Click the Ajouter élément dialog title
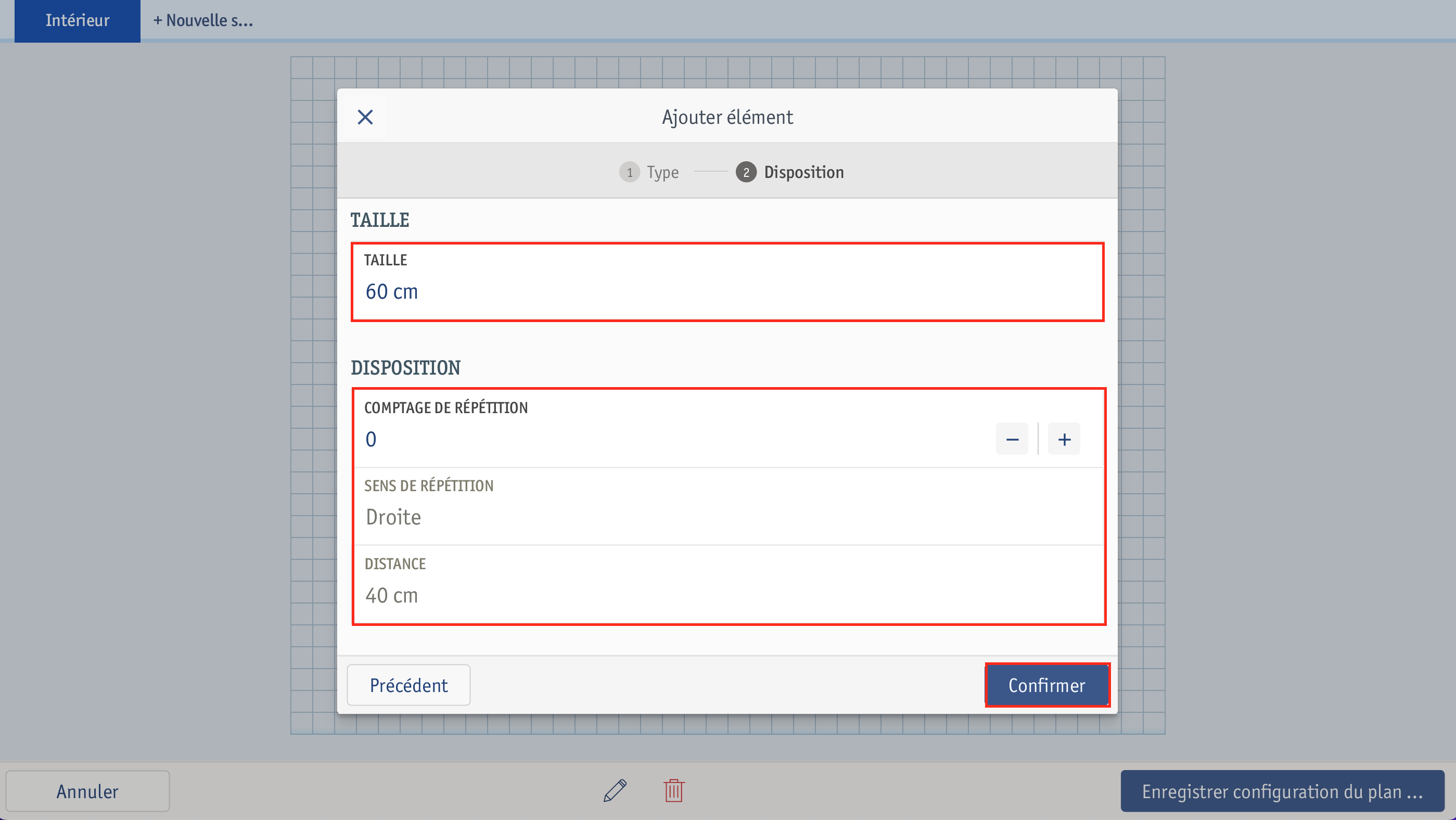The height and width of the screenshot is (820, 1456). point(727,117)
